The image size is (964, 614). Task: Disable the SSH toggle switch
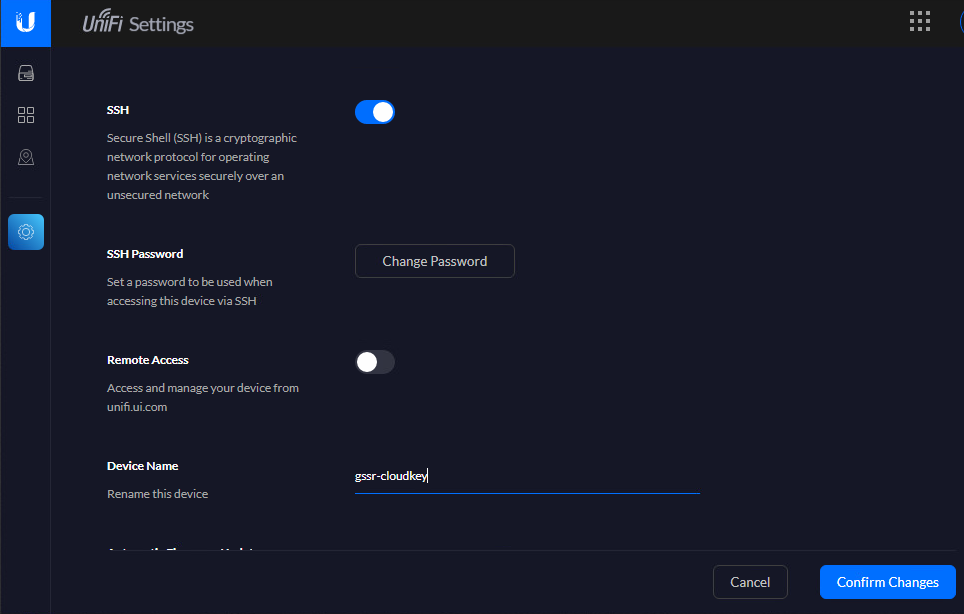375,112
